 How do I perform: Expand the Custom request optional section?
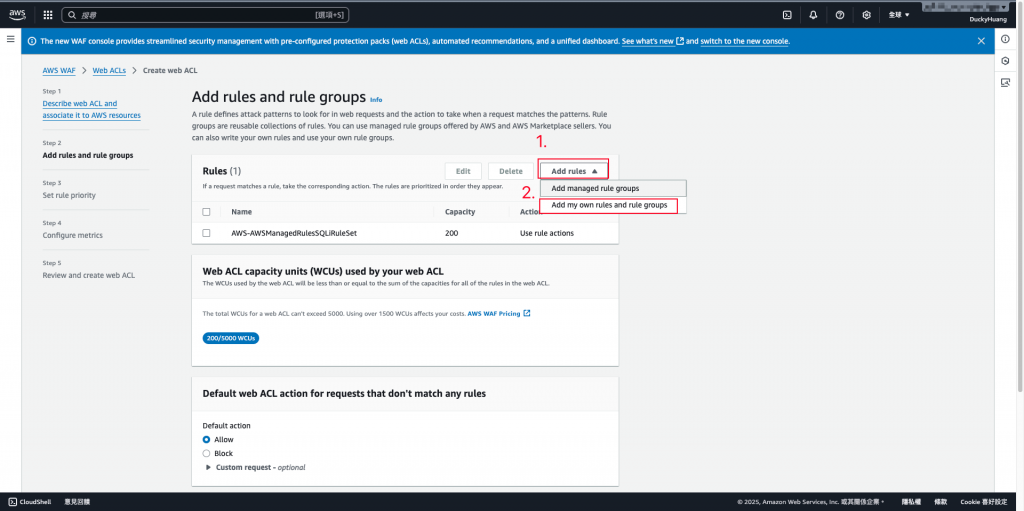click(x=255, y=467)
